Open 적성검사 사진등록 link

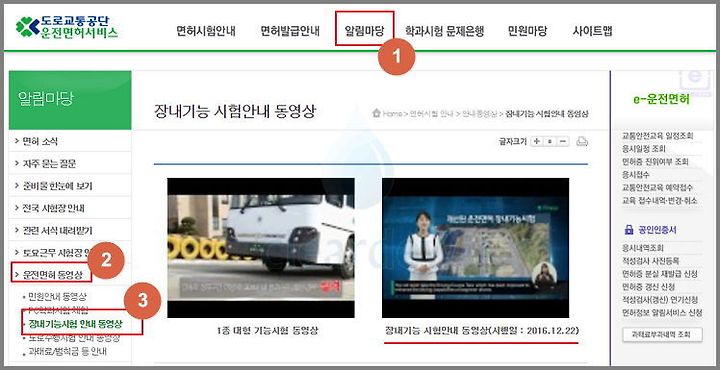[x=650, y=261]
